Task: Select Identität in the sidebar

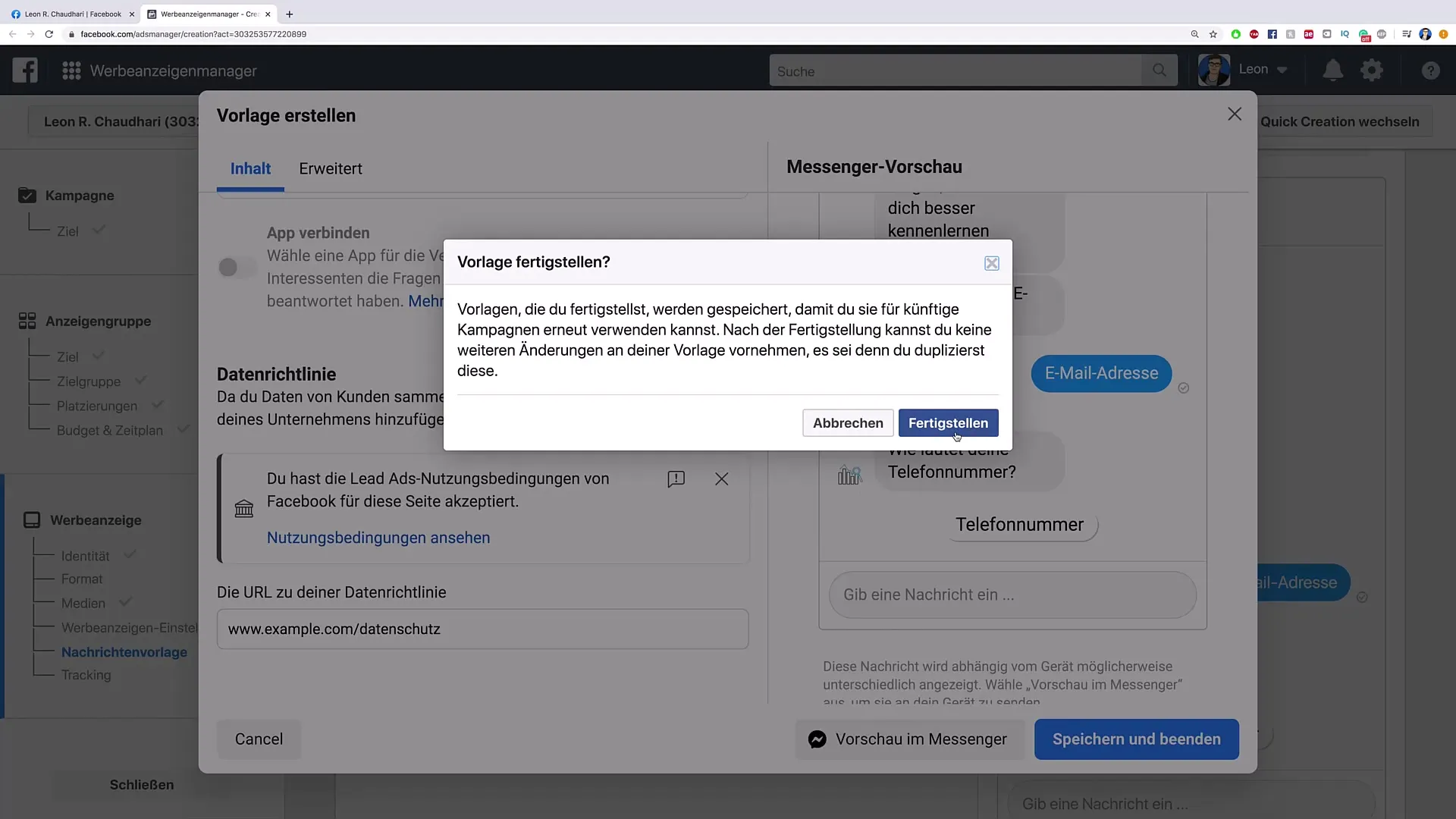Action: tap(85, 556)
